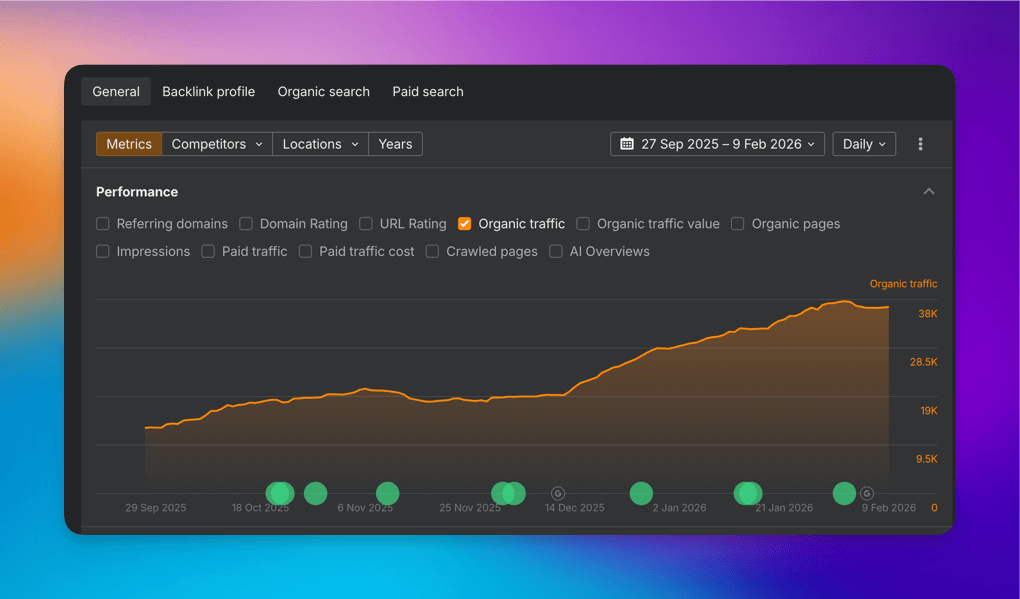The height and width of the screenshot is (599, 1020).
Task: Open the Competitors dropdown
Action: (x=217, y=144)
